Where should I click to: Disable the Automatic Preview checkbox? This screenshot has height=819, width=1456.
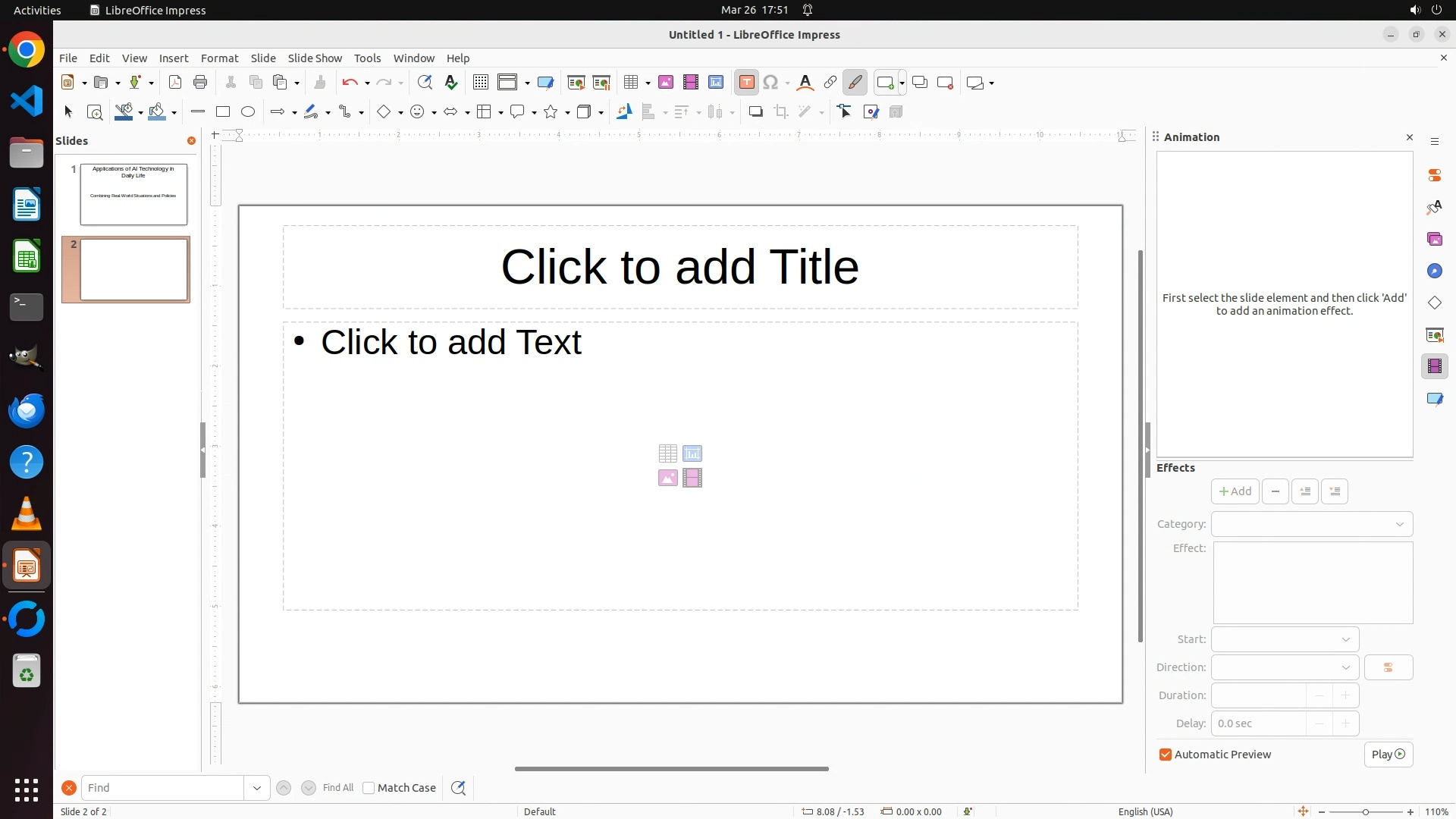pyautogui.click(x=1166, y=755)
